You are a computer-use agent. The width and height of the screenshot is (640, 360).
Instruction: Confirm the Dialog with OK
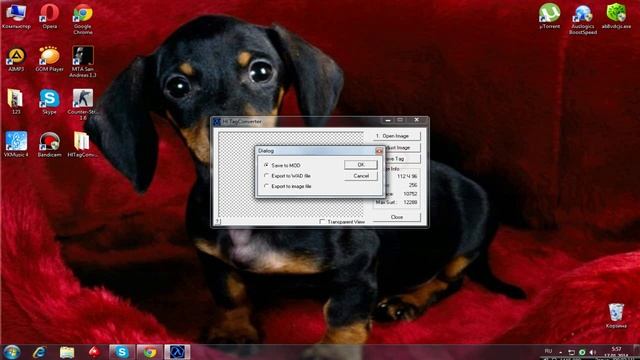point(361,165)
